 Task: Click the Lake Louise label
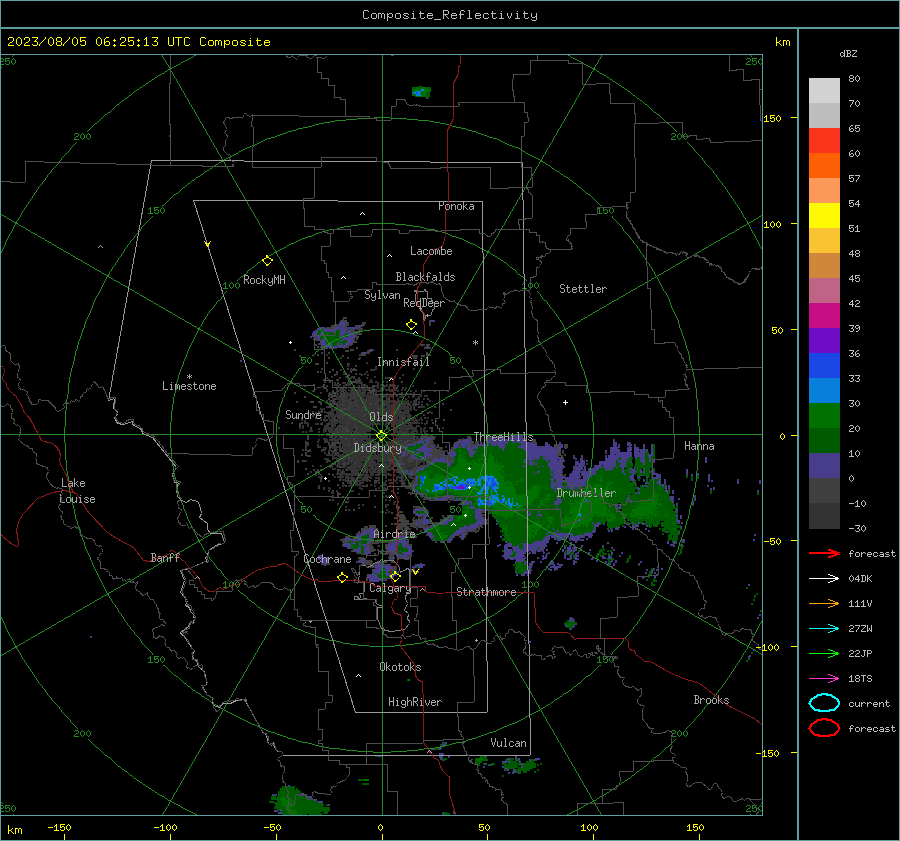[x=77, y=491]
